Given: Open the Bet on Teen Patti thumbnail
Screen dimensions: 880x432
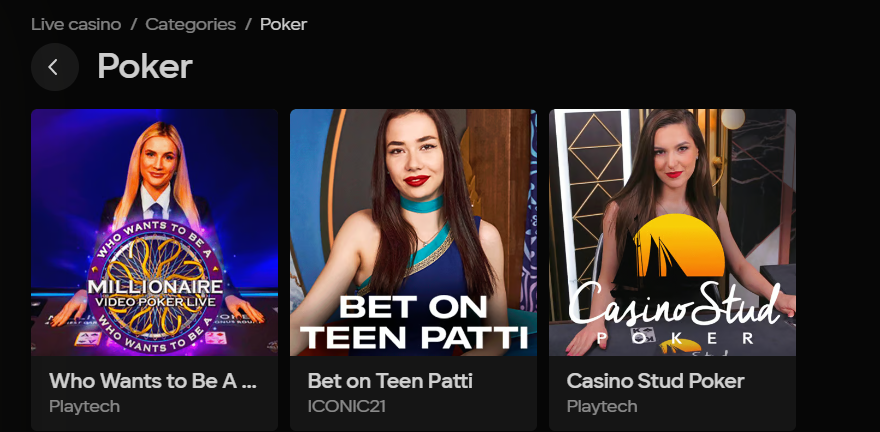Looking at the screenshot, I should [x=413, y=232].
